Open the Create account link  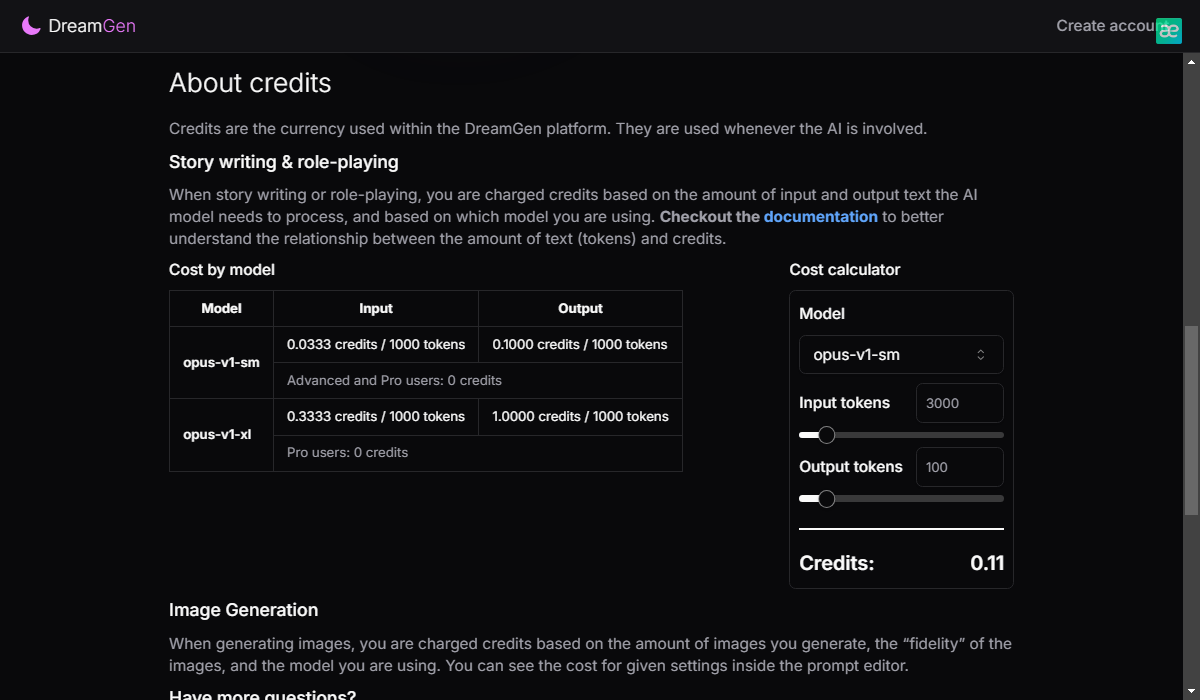(x=1104, y=26)
